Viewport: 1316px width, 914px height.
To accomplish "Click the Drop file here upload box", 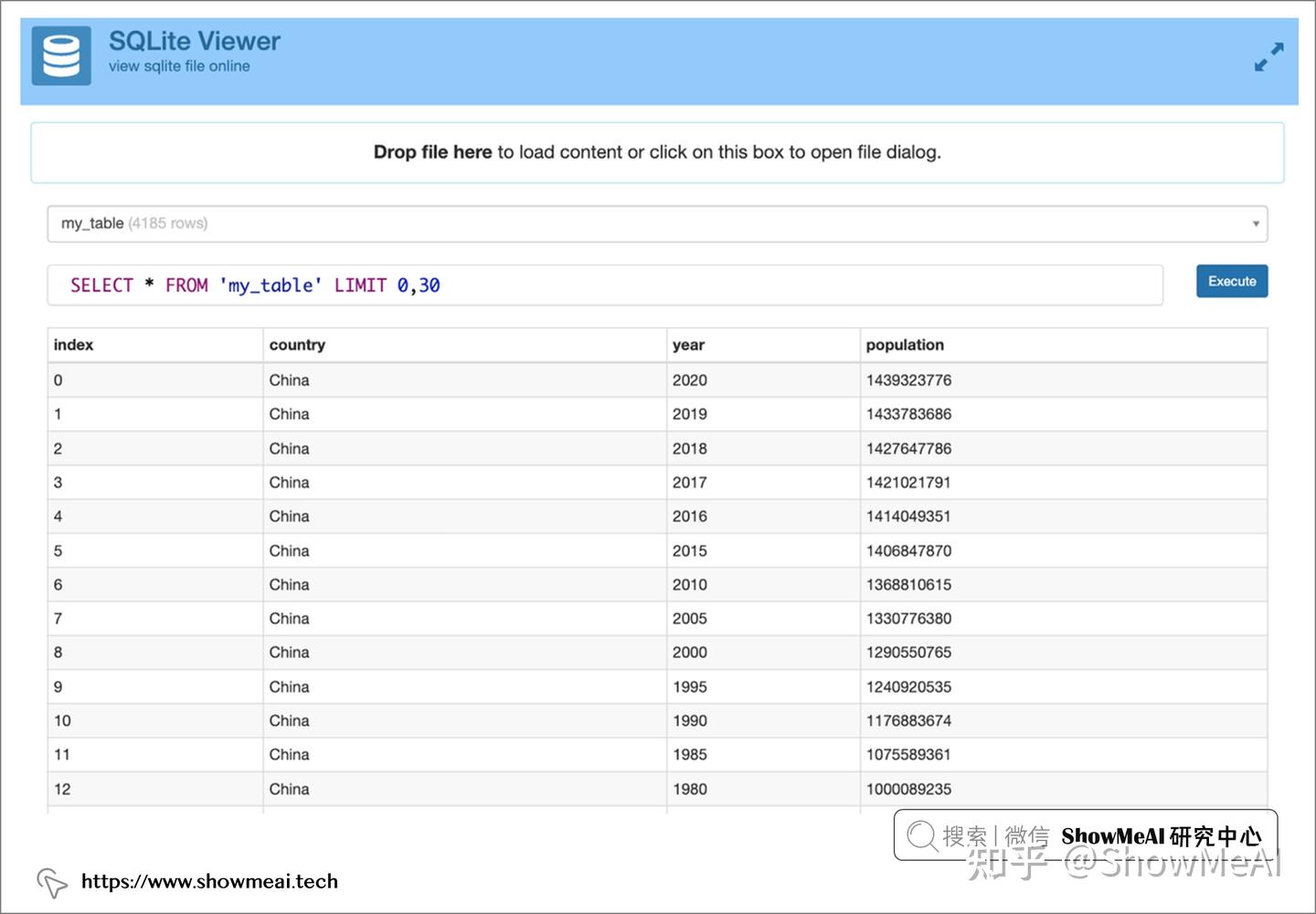I will [657, 153].
